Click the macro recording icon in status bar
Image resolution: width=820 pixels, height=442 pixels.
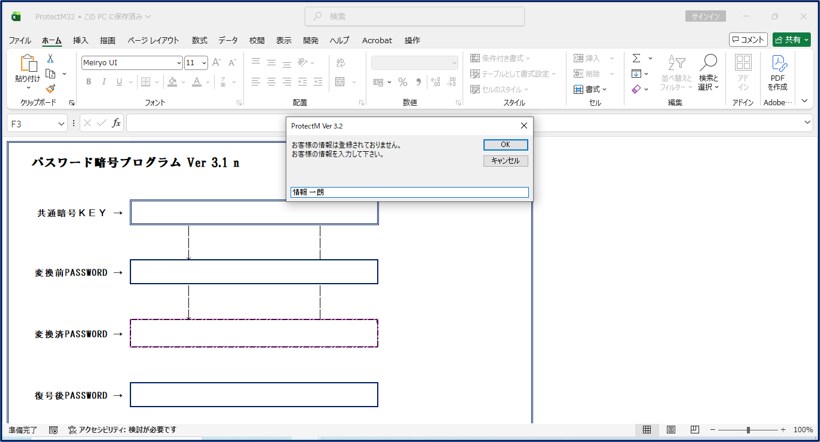click(x=53, y=430)
